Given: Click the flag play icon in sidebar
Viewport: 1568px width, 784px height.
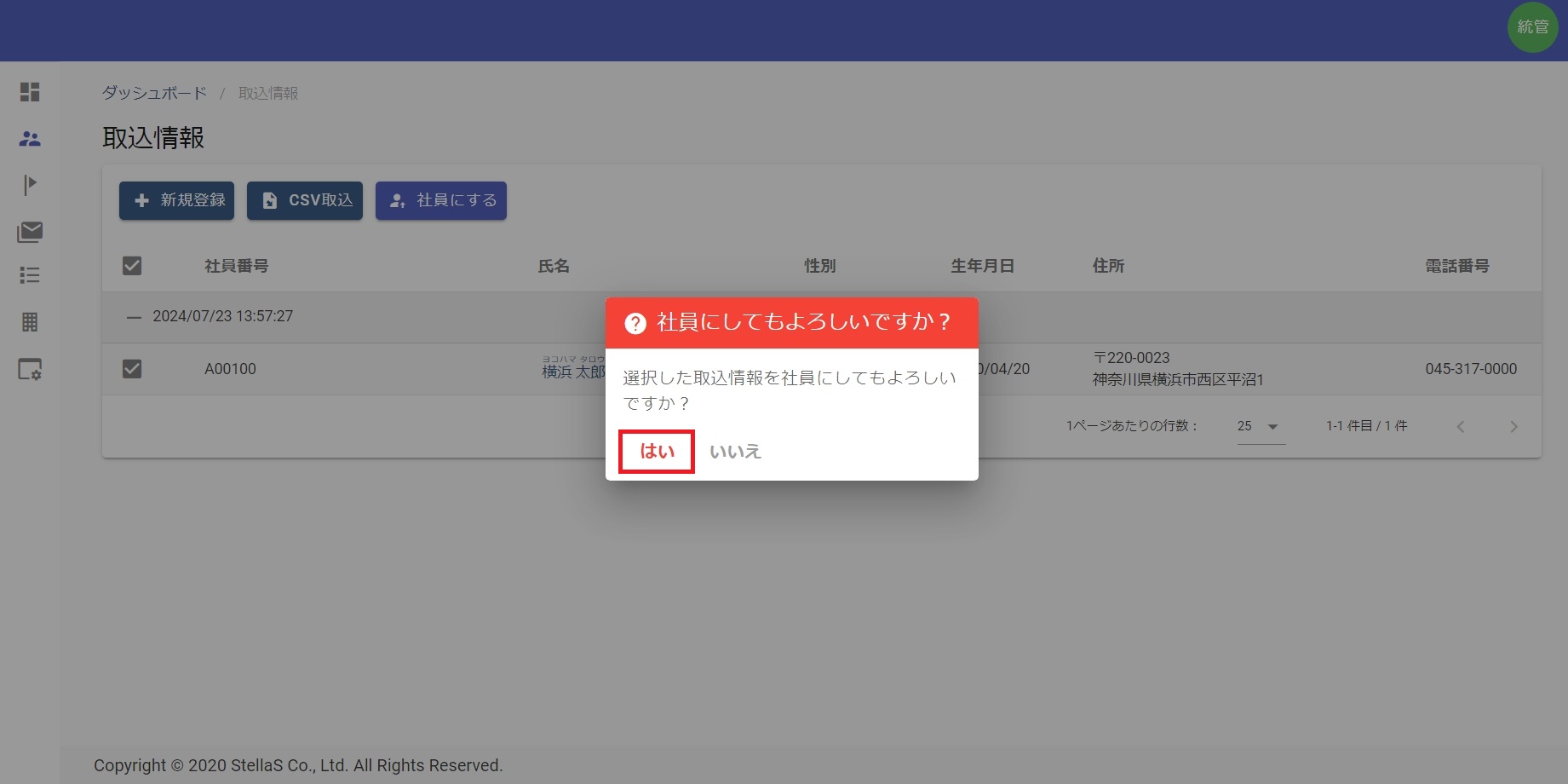Looking at the screenshot, I should pos(30,184).
